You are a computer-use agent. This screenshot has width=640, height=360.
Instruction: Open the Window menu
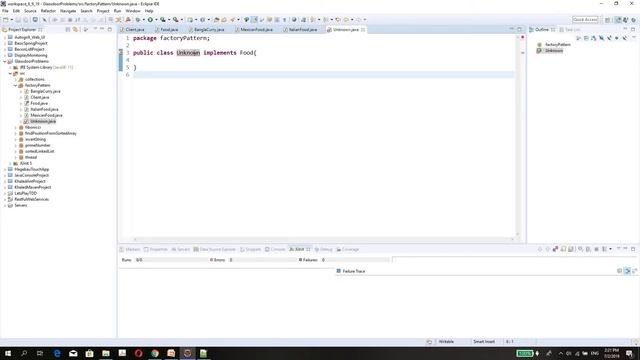133,11
